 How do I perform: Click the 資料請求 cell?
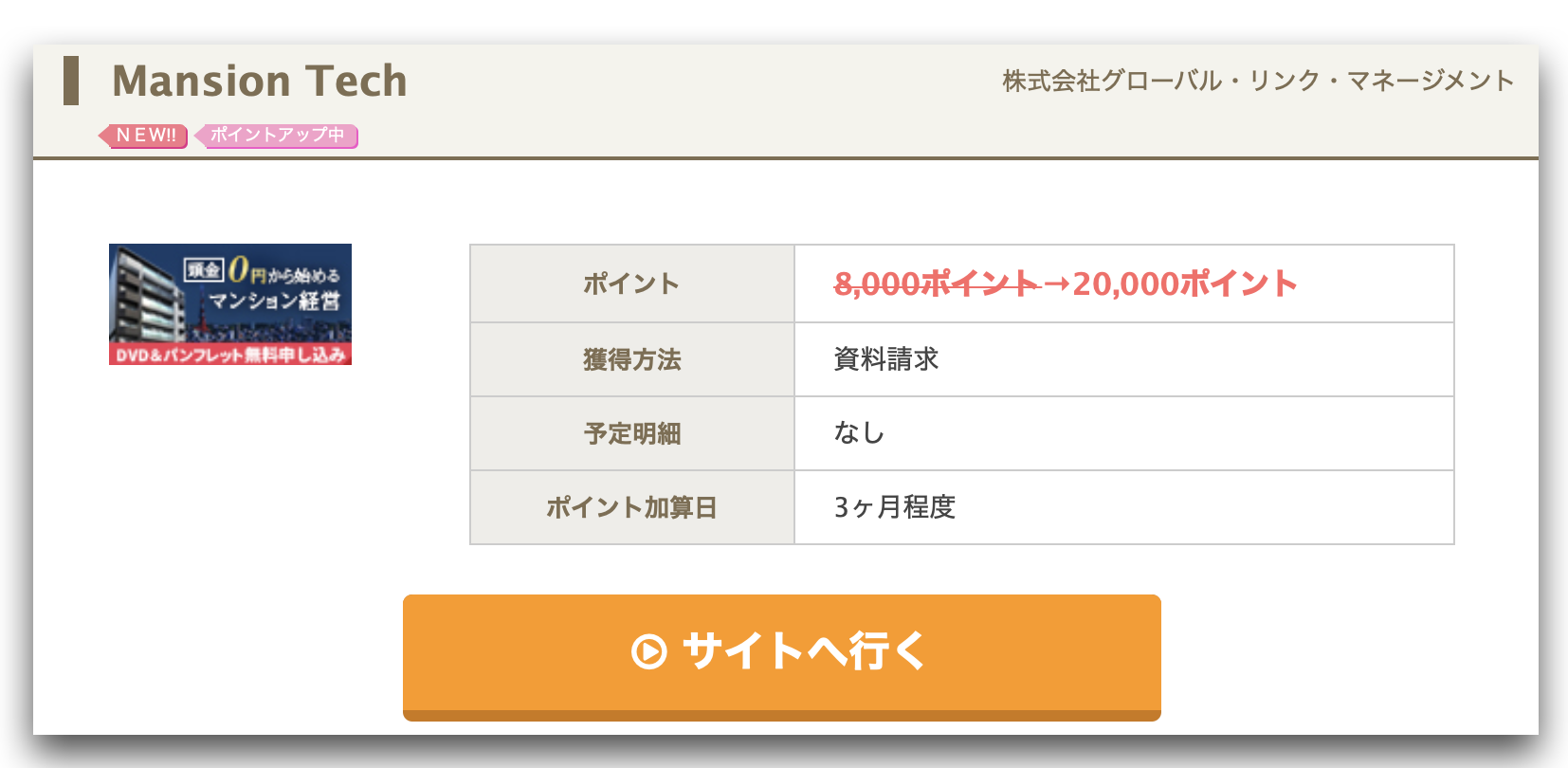coord(1124,359)
